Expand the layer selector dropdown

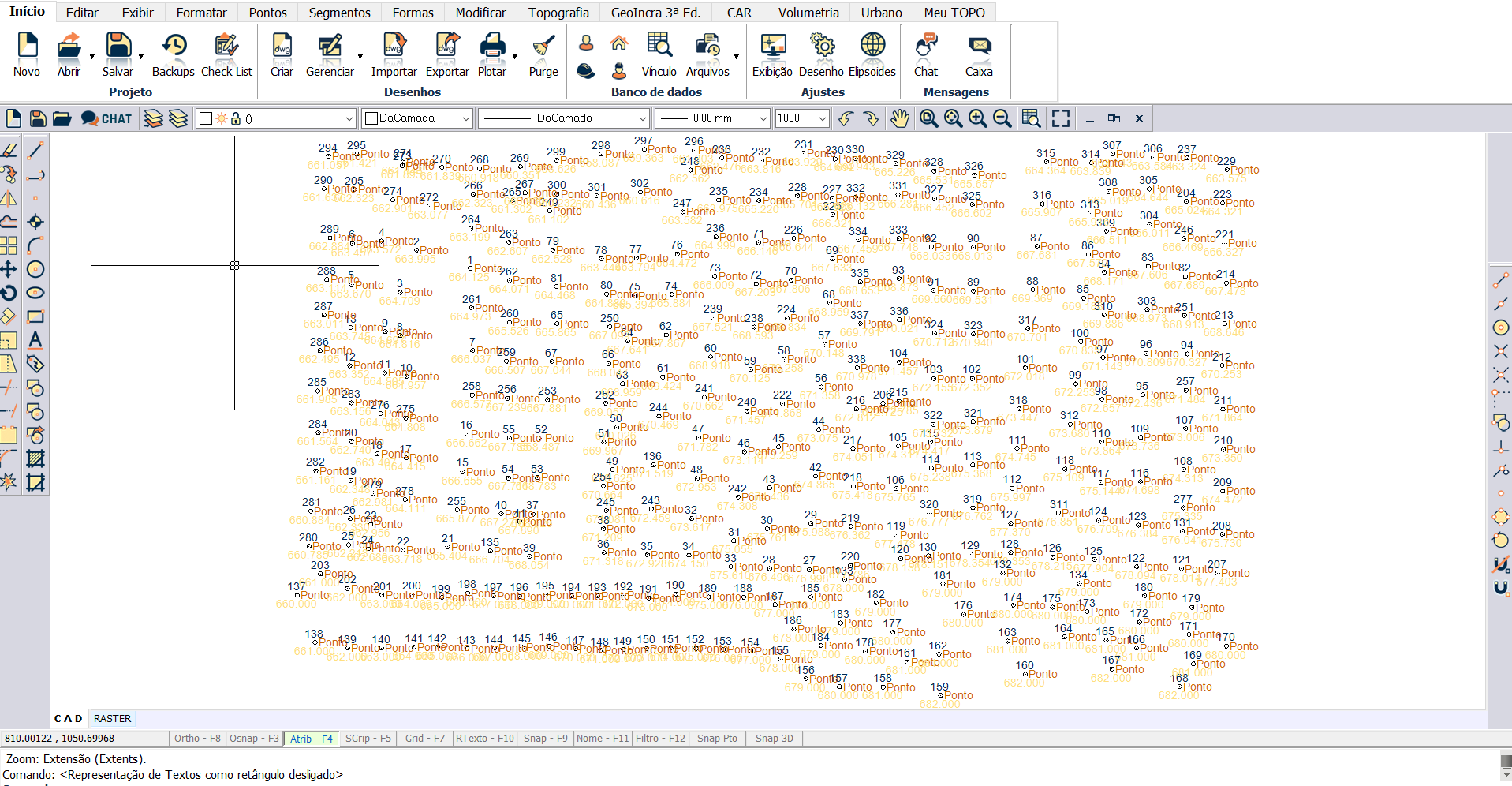pyautogui.click(x=349, y=118)
